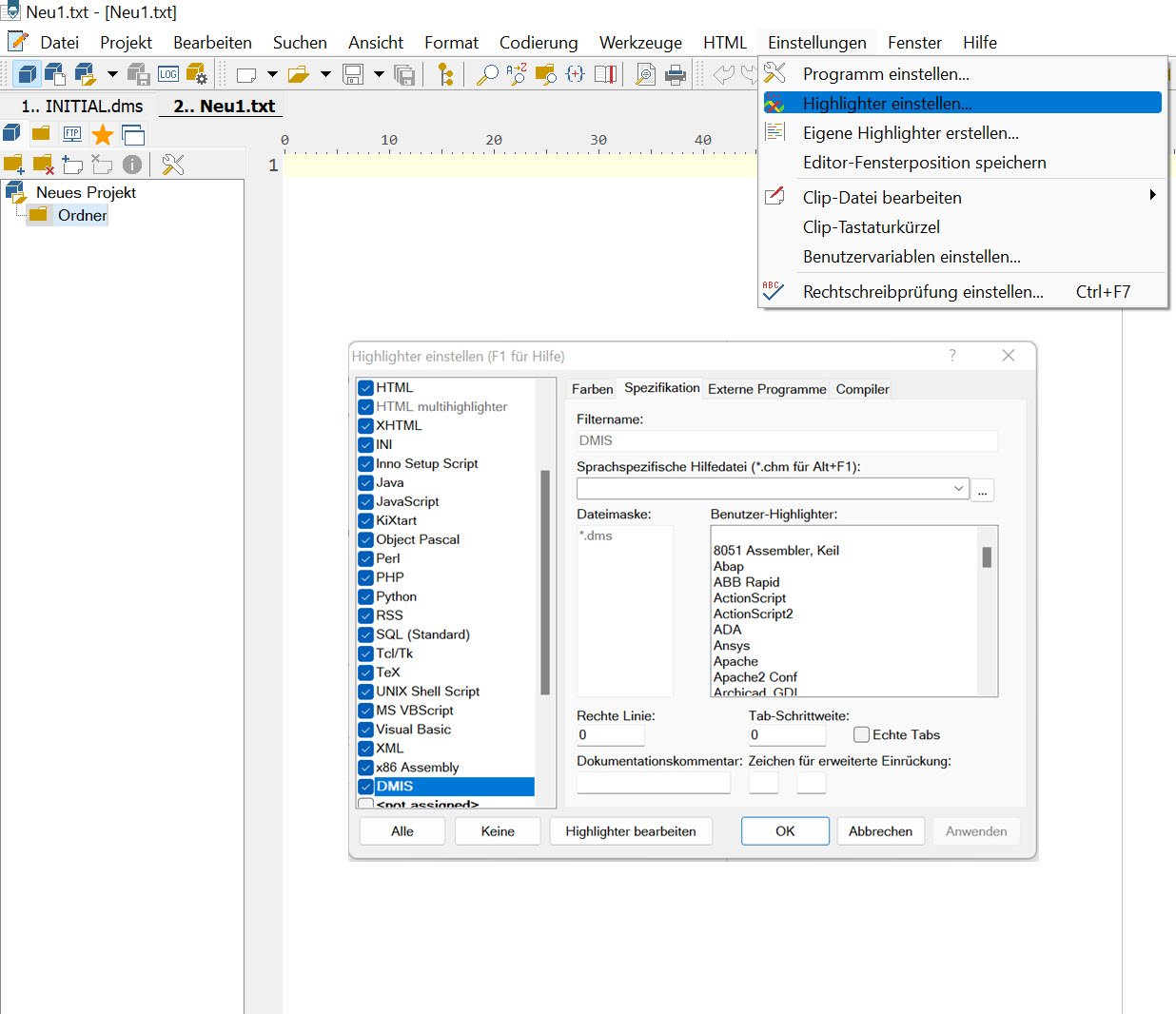Click the add folder to project icon

pyautogui.click(x=13, y=165)
